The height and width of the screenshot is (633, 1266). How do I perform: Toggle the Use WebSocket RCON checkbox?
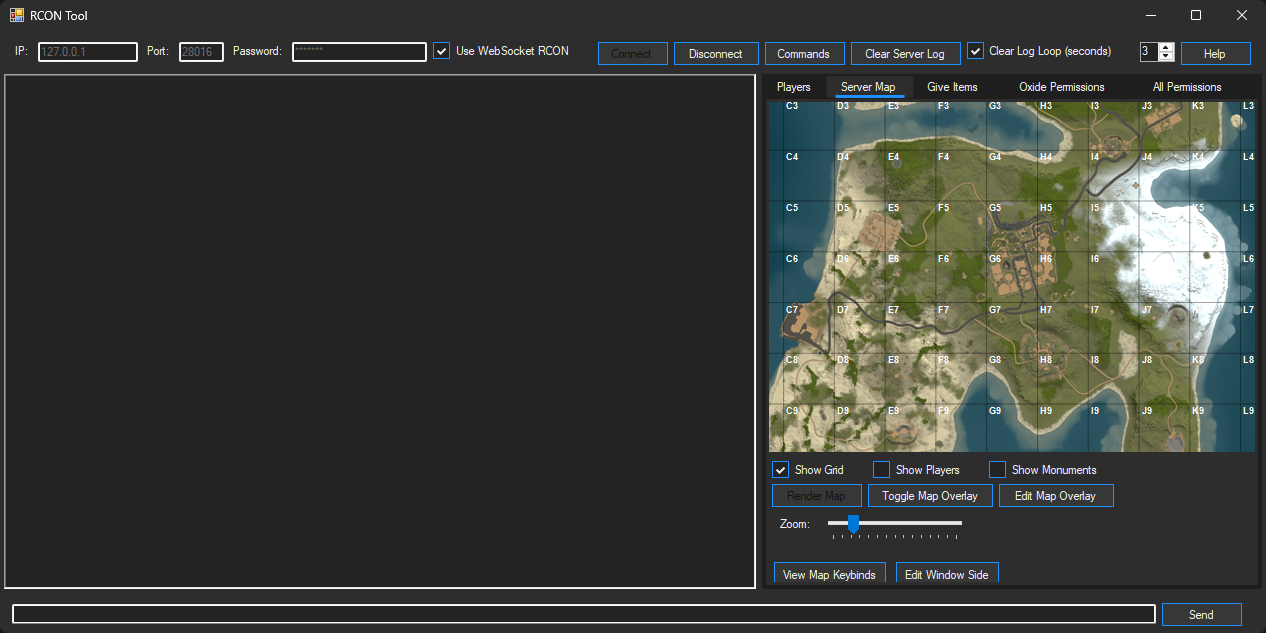[x=441, y=51]
